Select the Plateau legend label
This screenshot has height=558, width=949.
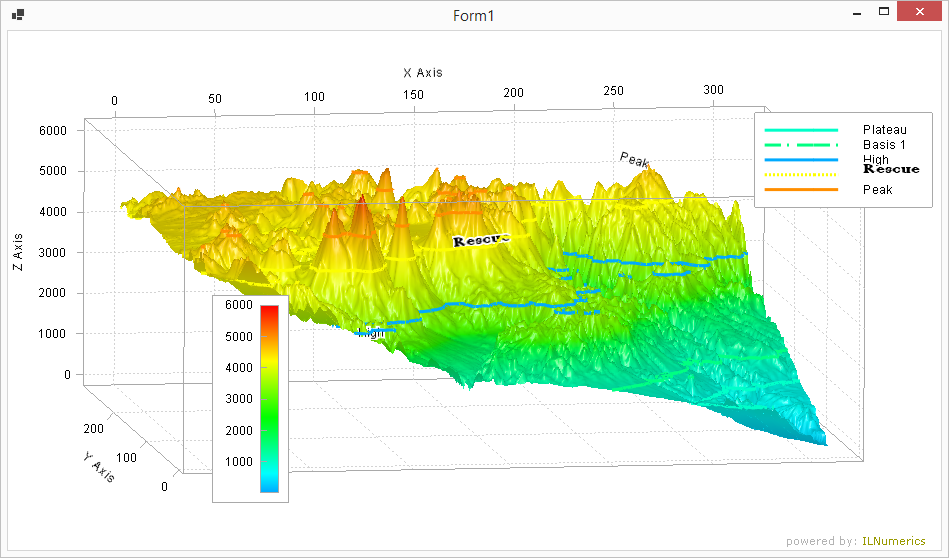click(x=884, y=130)
